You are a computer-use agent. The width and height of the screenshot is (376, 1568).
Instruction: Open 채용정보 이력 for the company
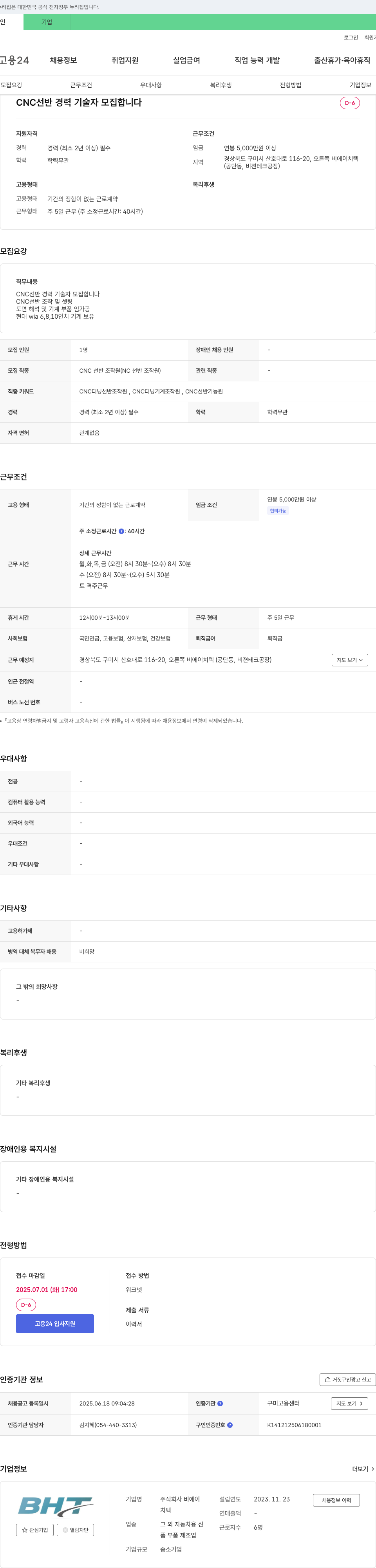click(x=336, y=1500)
